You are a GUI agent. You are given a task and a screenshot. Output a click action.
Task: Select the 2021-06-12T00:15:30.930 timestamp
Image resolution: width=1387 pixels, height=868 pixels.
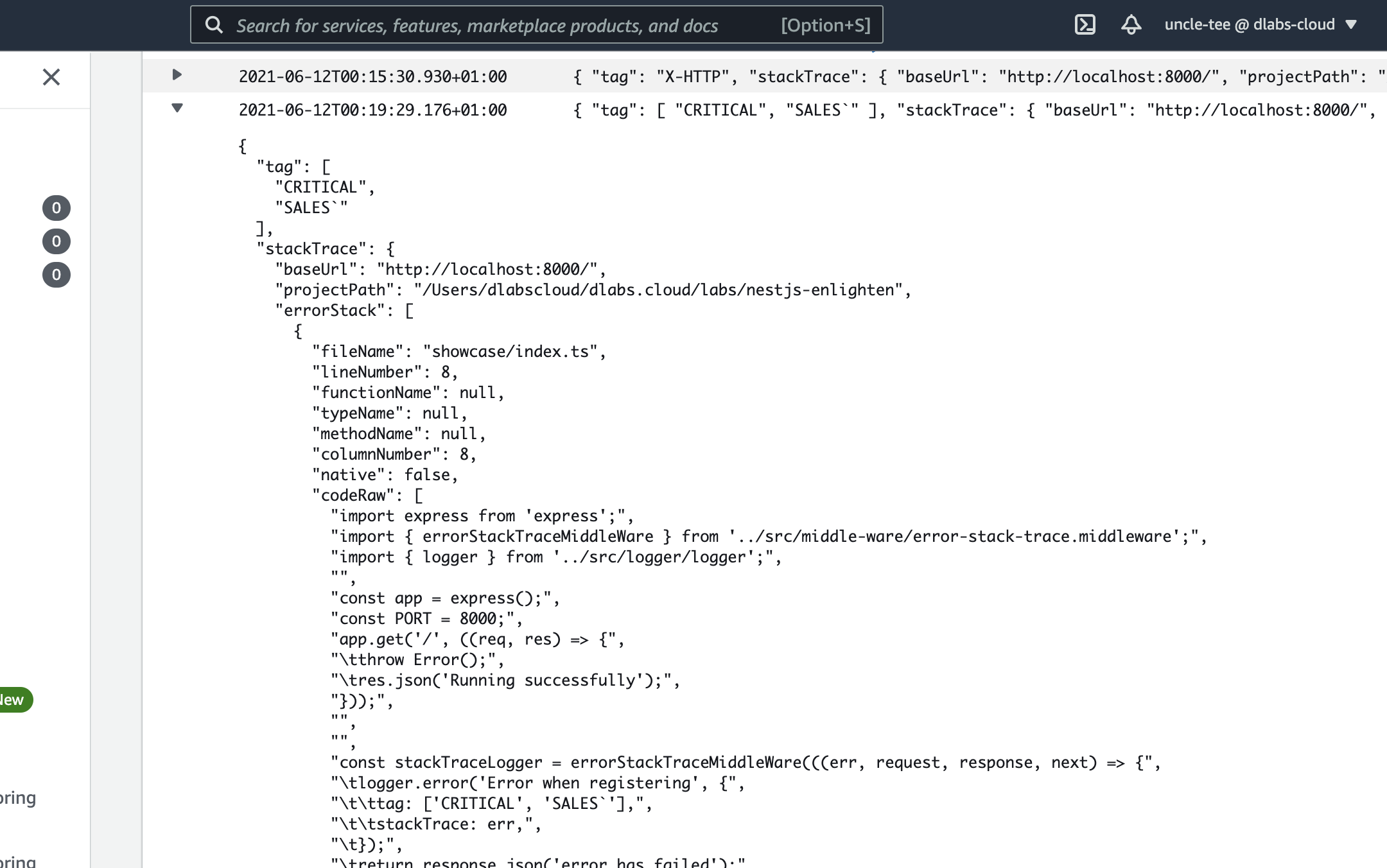point(372,77)
